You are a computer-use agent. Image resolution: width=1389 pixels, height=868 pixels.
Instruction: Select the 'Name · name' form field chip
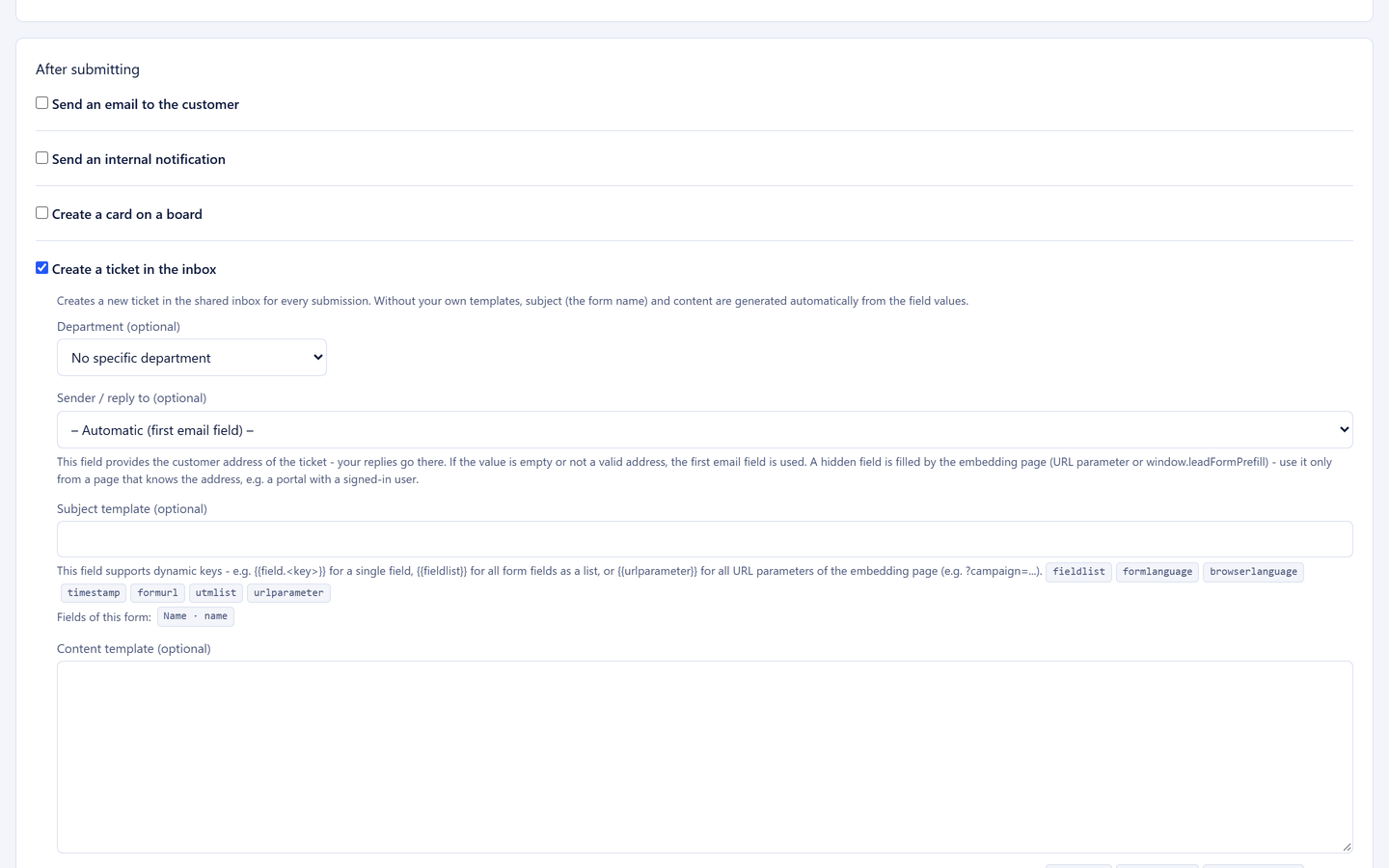pos(196,616)
